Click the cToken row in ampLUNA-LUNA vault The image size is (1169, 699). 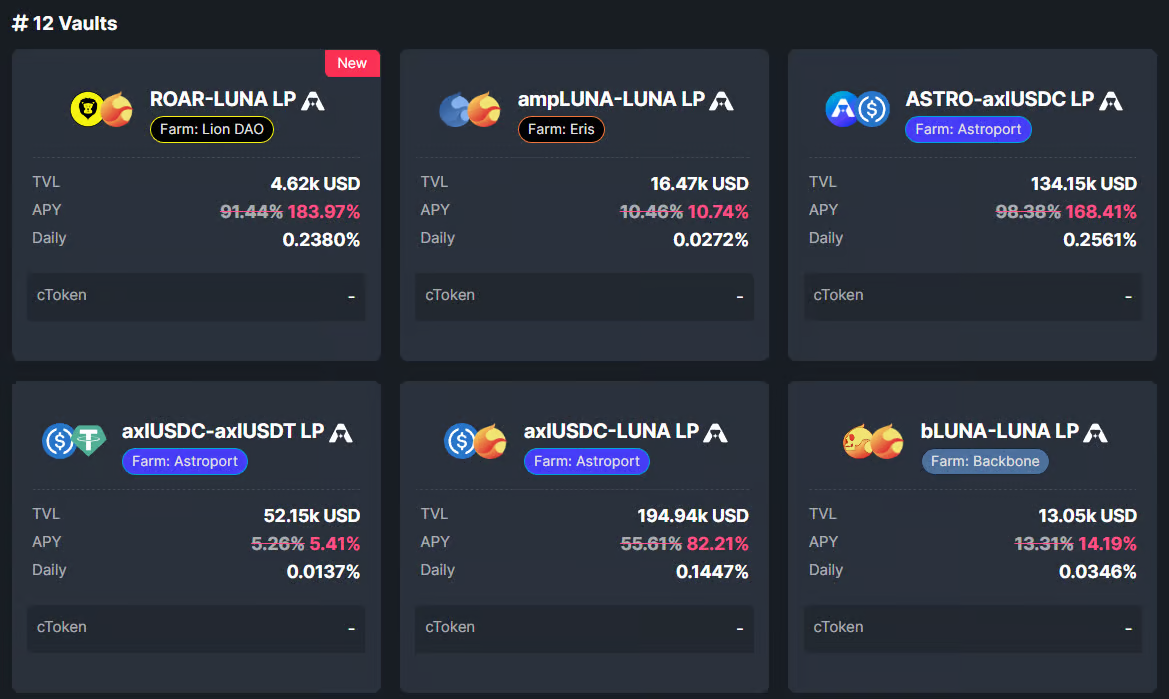584,296
